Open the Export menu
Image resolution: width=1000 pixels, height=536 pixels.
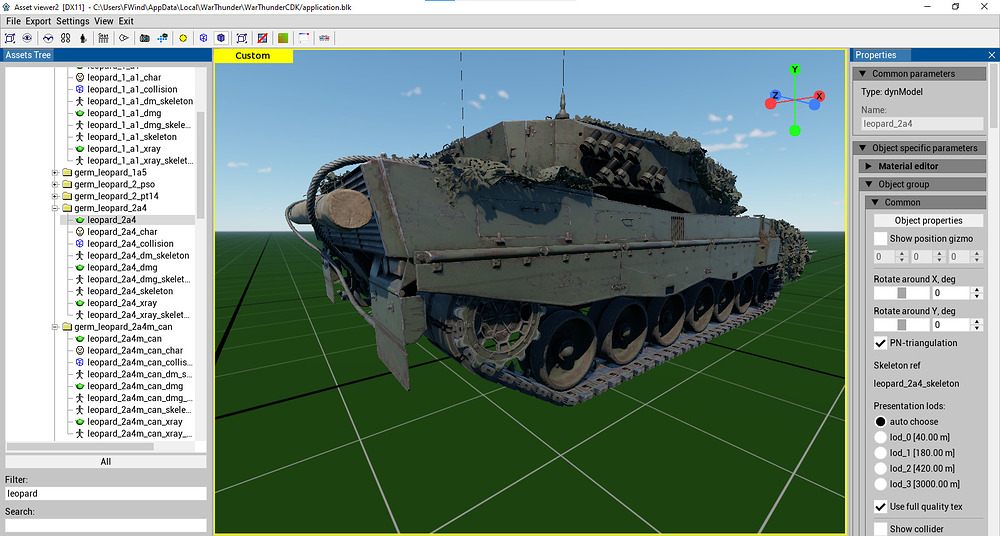[38, 21]
